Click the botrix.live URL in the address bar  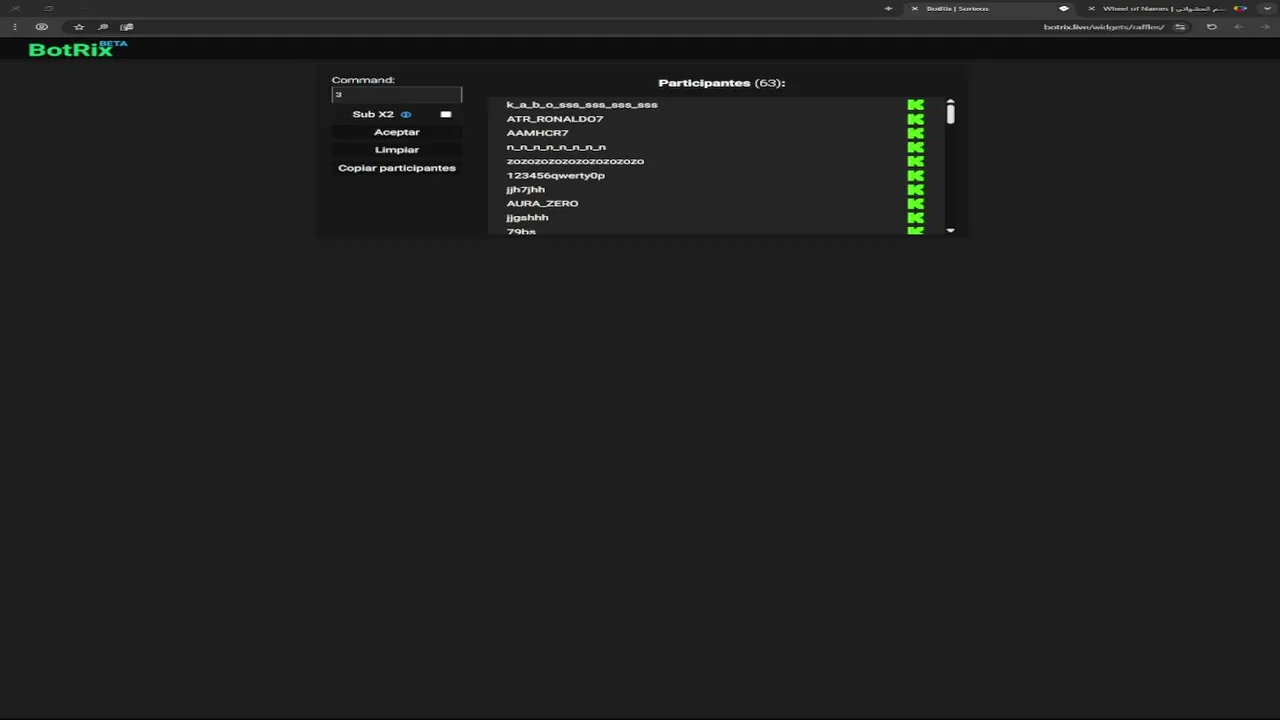point(1104,27)
